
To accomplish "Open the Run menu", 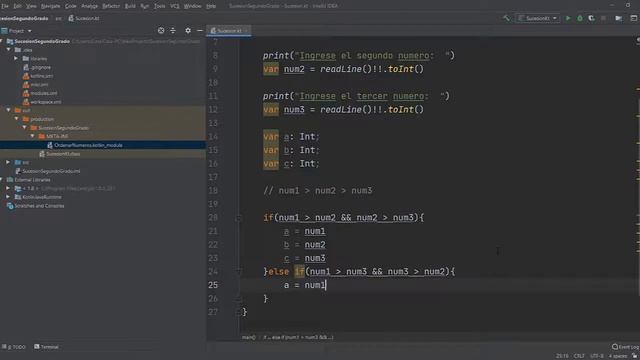I will click(144, 6).
